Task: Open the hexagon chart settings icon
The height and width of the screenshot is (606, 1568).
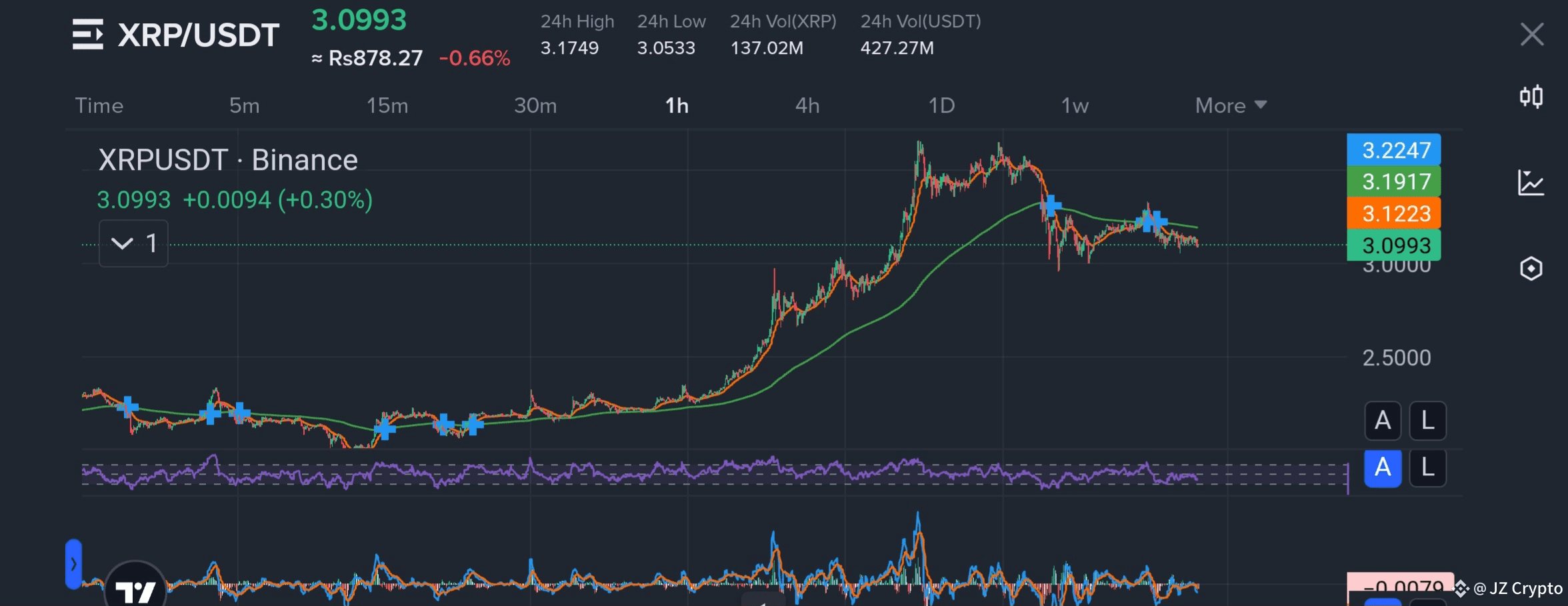Action: tap(1531, 269)
